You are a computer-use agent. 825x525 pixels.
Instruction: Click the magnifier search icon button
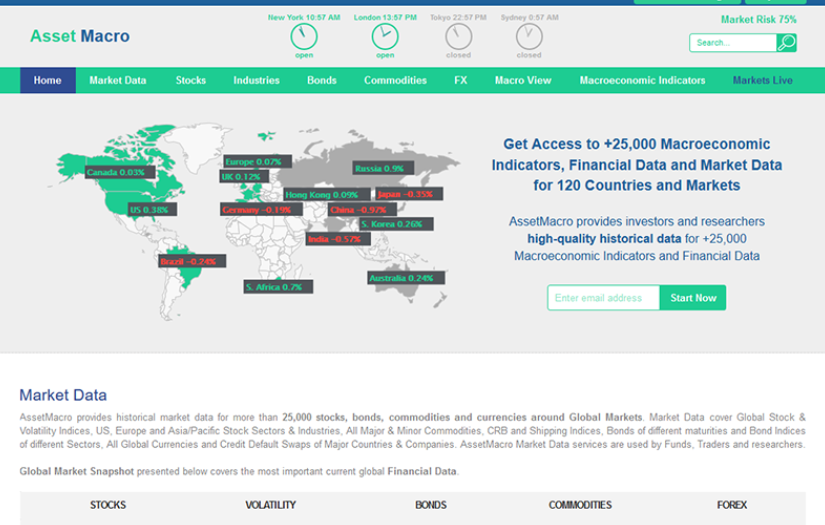[x=787, y=43]
